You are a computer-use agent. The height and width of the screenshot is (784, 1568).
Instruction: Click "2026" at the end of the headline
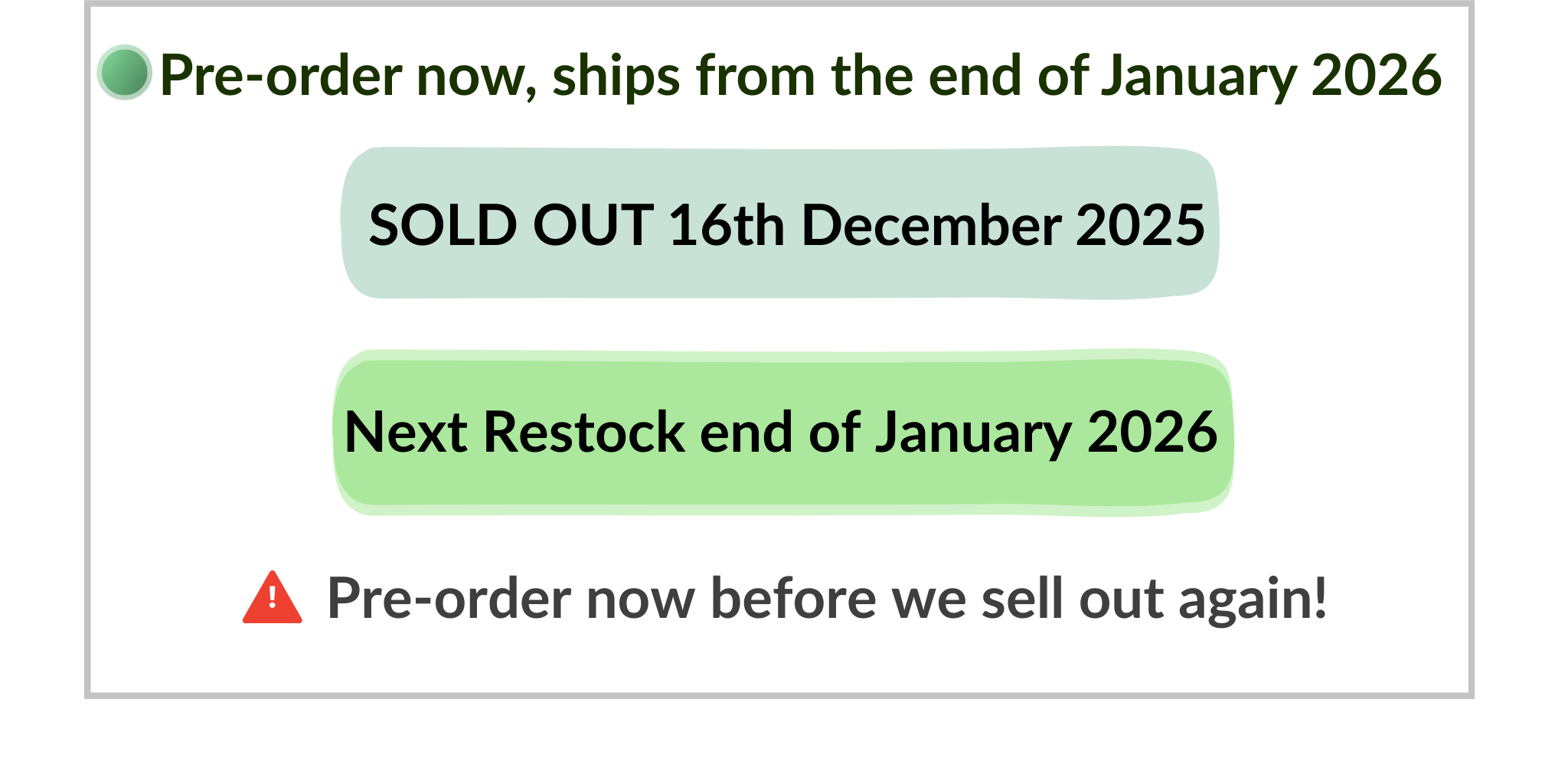(1376, 76)
